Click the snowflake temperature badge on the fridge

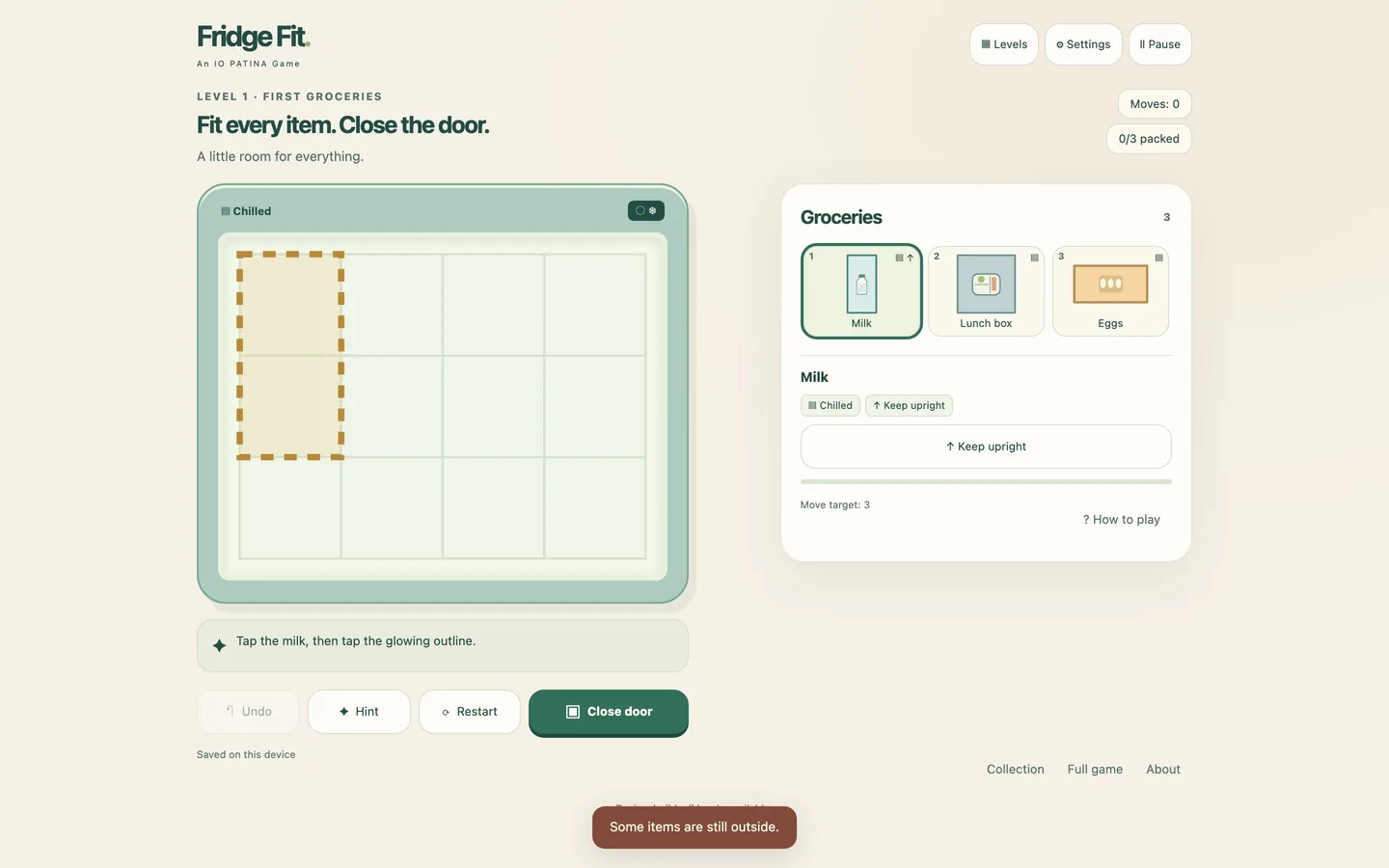[x=645, y=210]
